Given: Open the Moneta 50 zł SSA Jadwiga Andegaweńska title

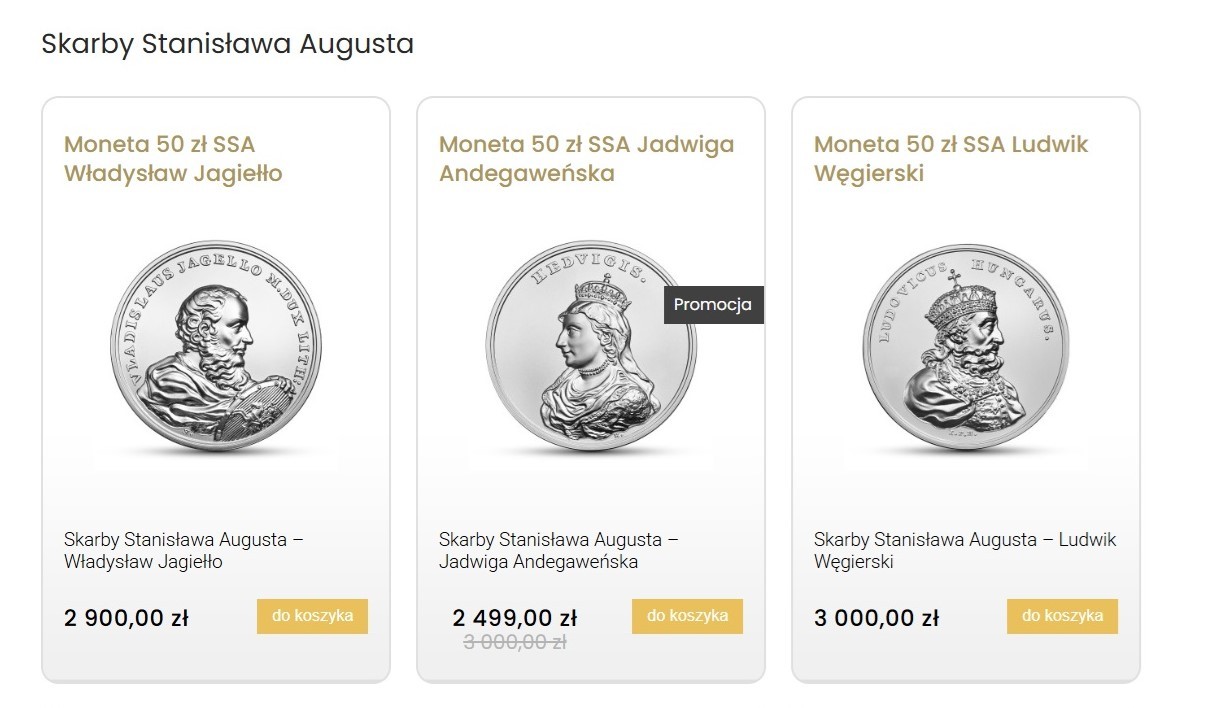Looking at the screenshot, I should click(x=586, y=159).
